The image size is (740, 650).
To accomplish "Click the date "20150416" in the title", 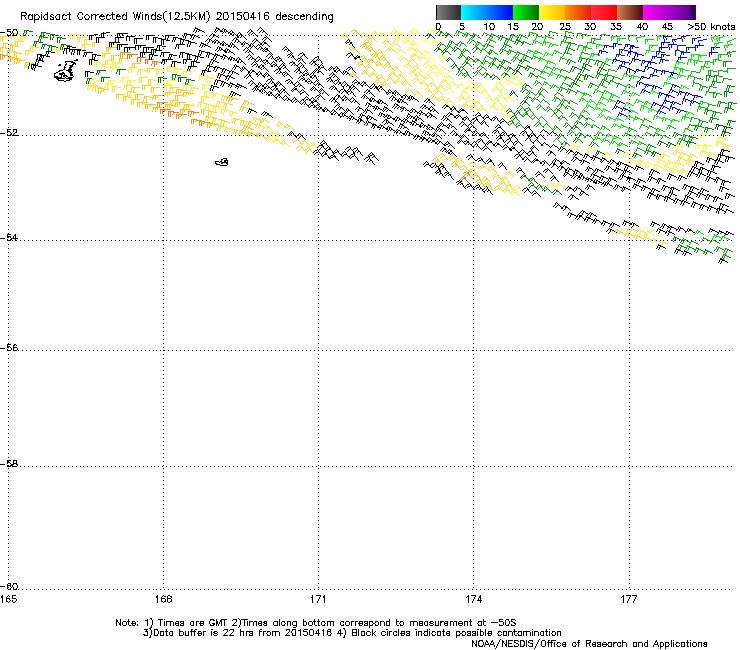I will (243, 17).
